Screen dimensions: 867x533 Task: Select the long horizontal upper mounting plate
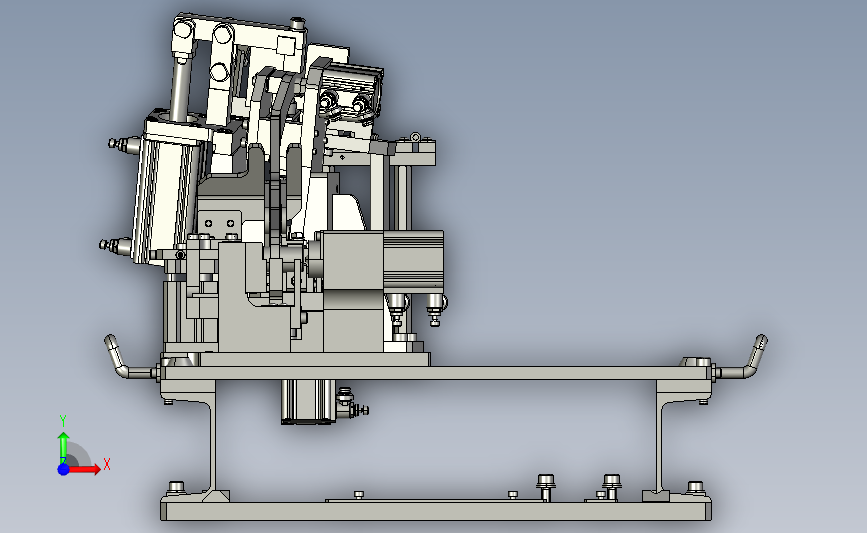(436, 373)
